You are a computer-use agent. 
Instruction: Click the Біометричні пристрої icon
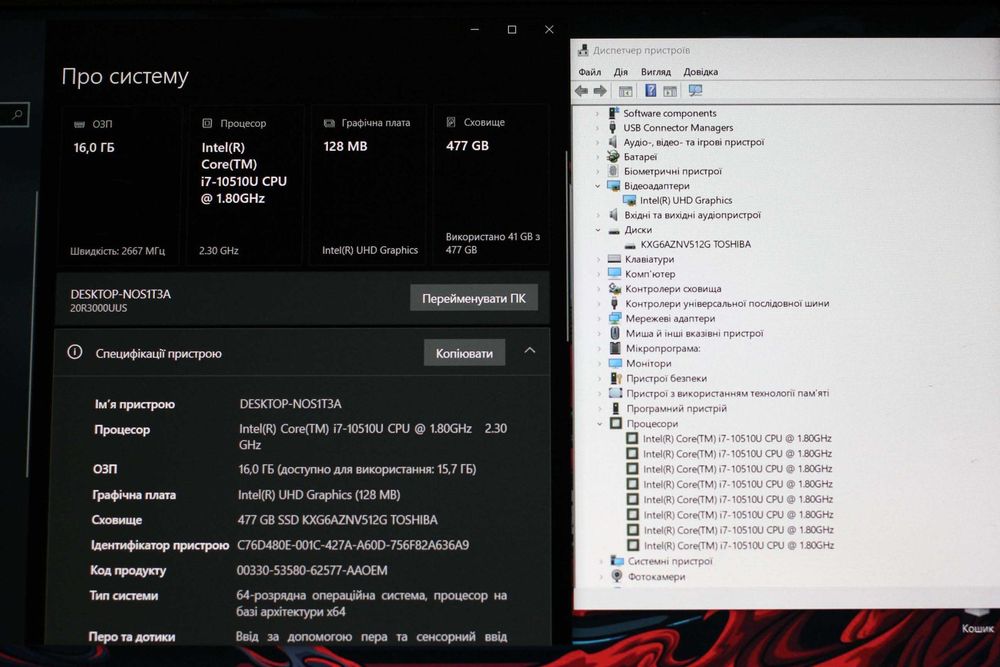click(613, 171)
